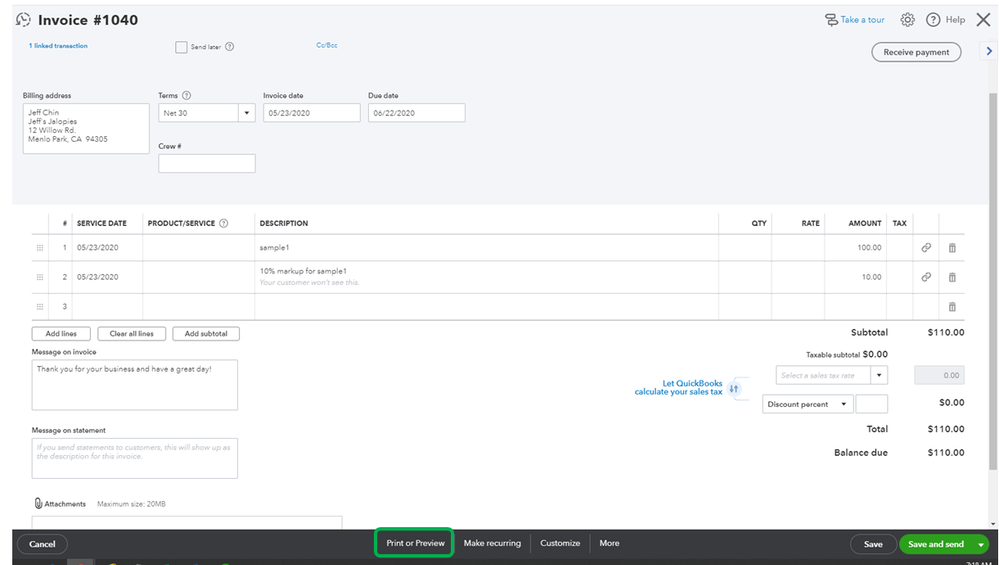Click the 10.00 amount cell
Image resolution: width=999 pixels, height=565 pixels.
pos(854,277)
